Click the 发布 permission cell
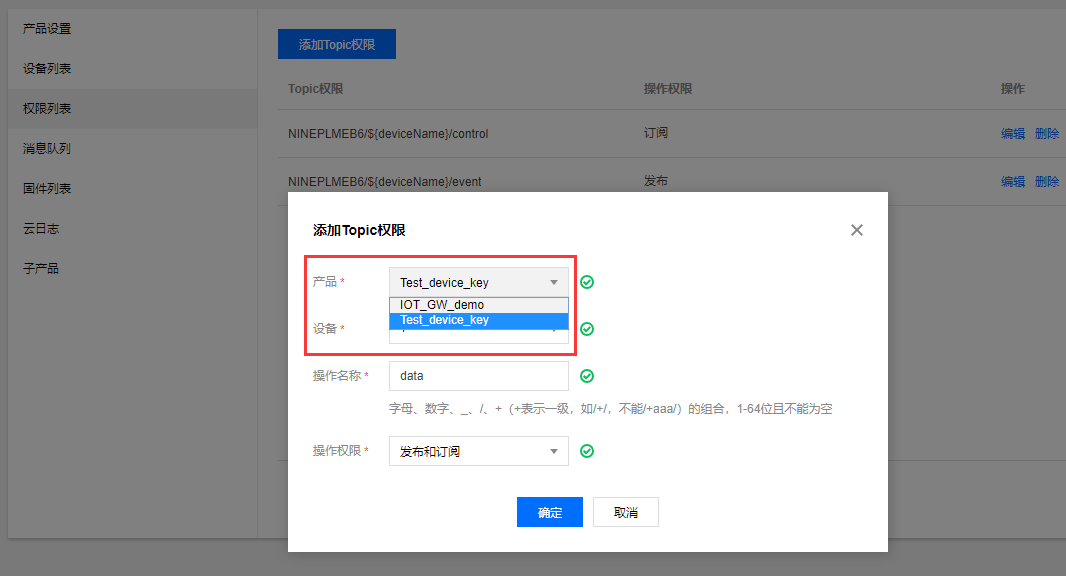 655,180
